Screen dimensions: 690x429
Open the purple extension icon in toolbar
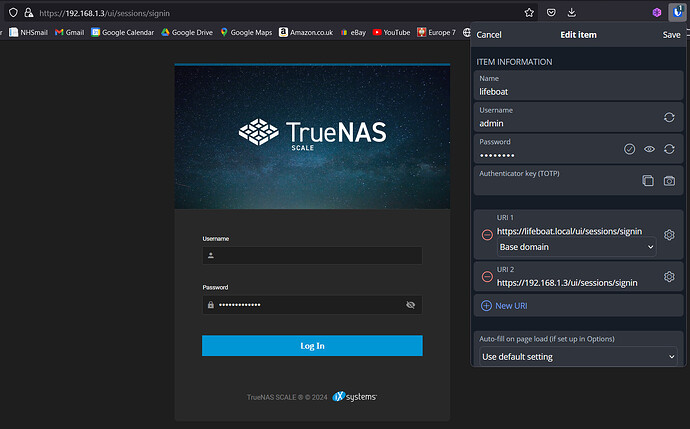point(657,12)
